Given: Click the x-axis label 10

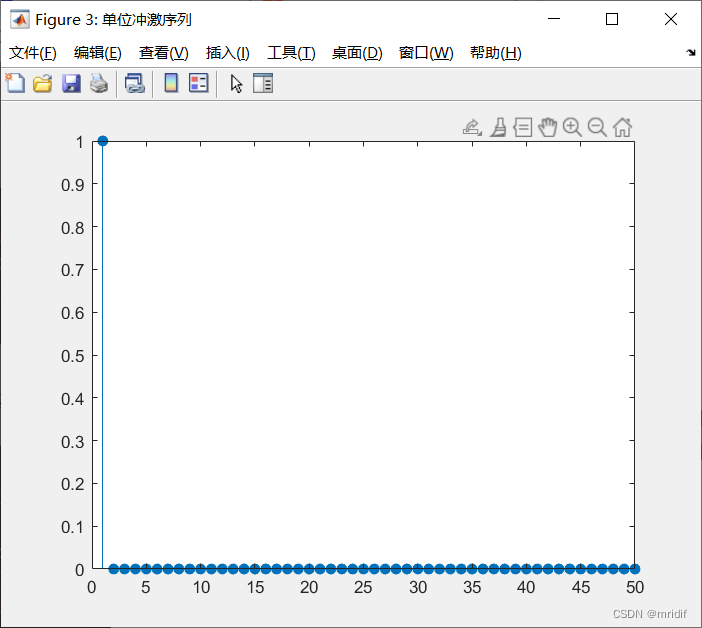Looking at the screenshot, I should tap(201, 587).
